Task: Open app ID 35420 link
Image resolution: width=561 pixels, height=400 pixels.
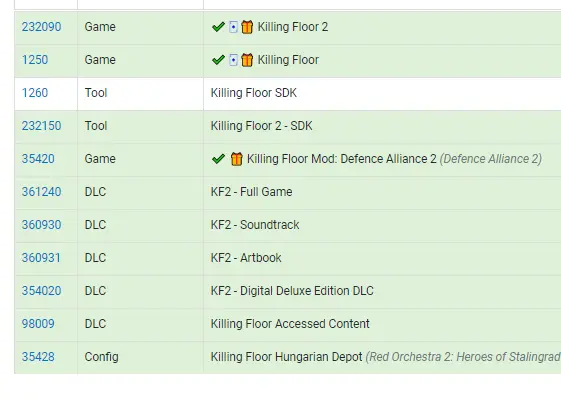Action: [x=38, y=158]
